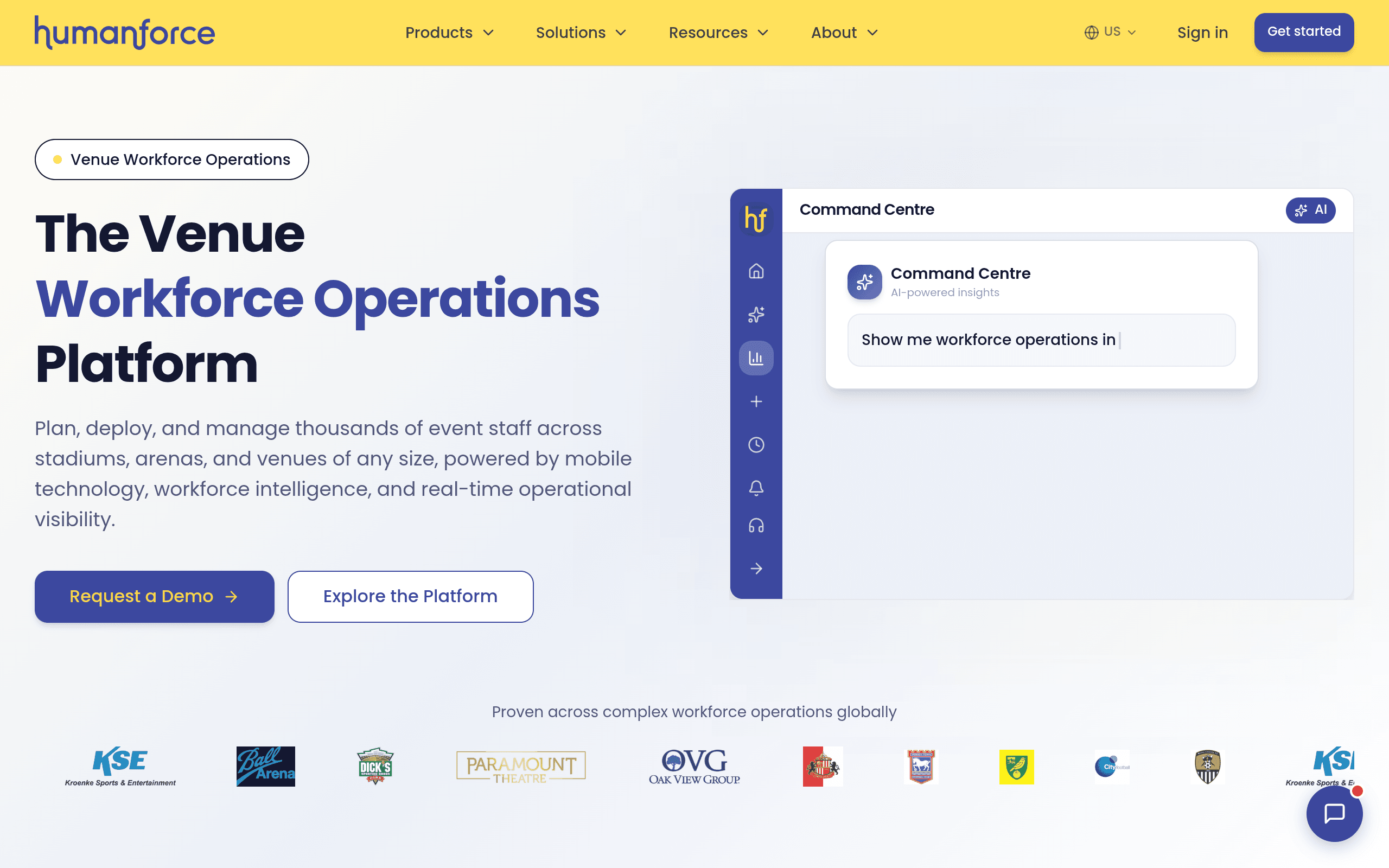Viewport: 1389px width, 868px height.
Task: Click the yellow Norwich canary crest logo
Action: [x=1016, y=767]
